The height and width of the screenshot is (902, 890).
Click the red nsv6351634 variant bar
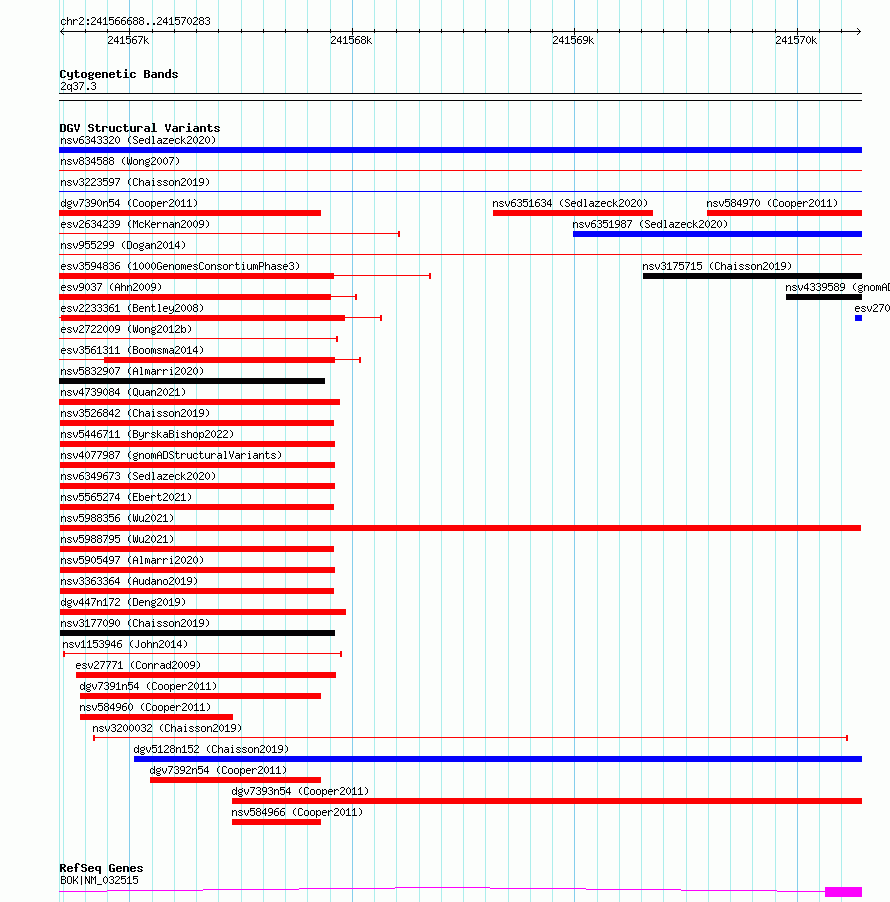[x=572, y=213]
